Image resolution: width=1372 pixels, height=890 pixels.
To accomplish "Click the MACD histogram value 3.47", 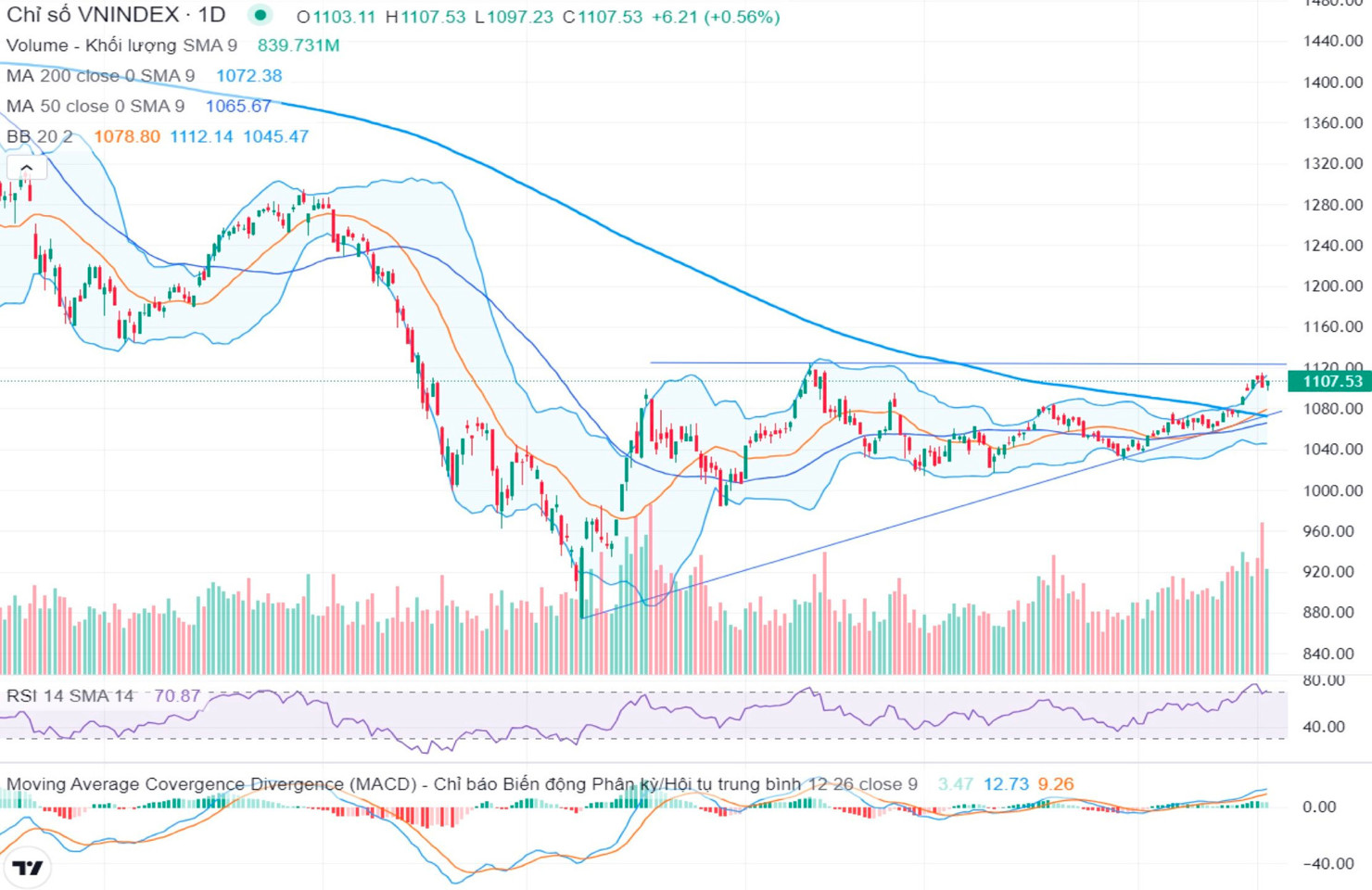I will tap(956, 784).
